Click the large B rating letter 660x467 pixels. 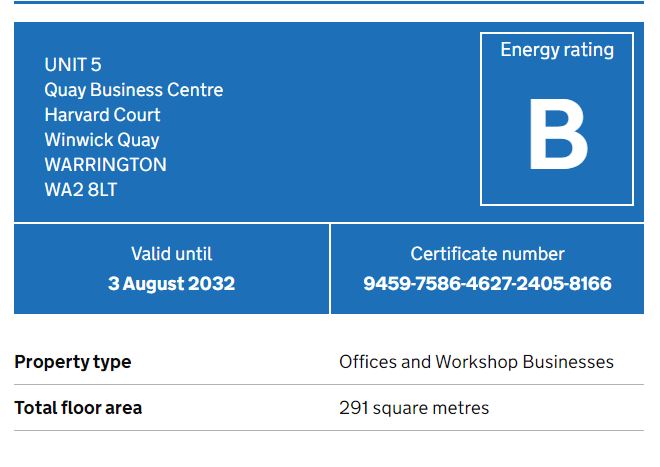[557, 136]
